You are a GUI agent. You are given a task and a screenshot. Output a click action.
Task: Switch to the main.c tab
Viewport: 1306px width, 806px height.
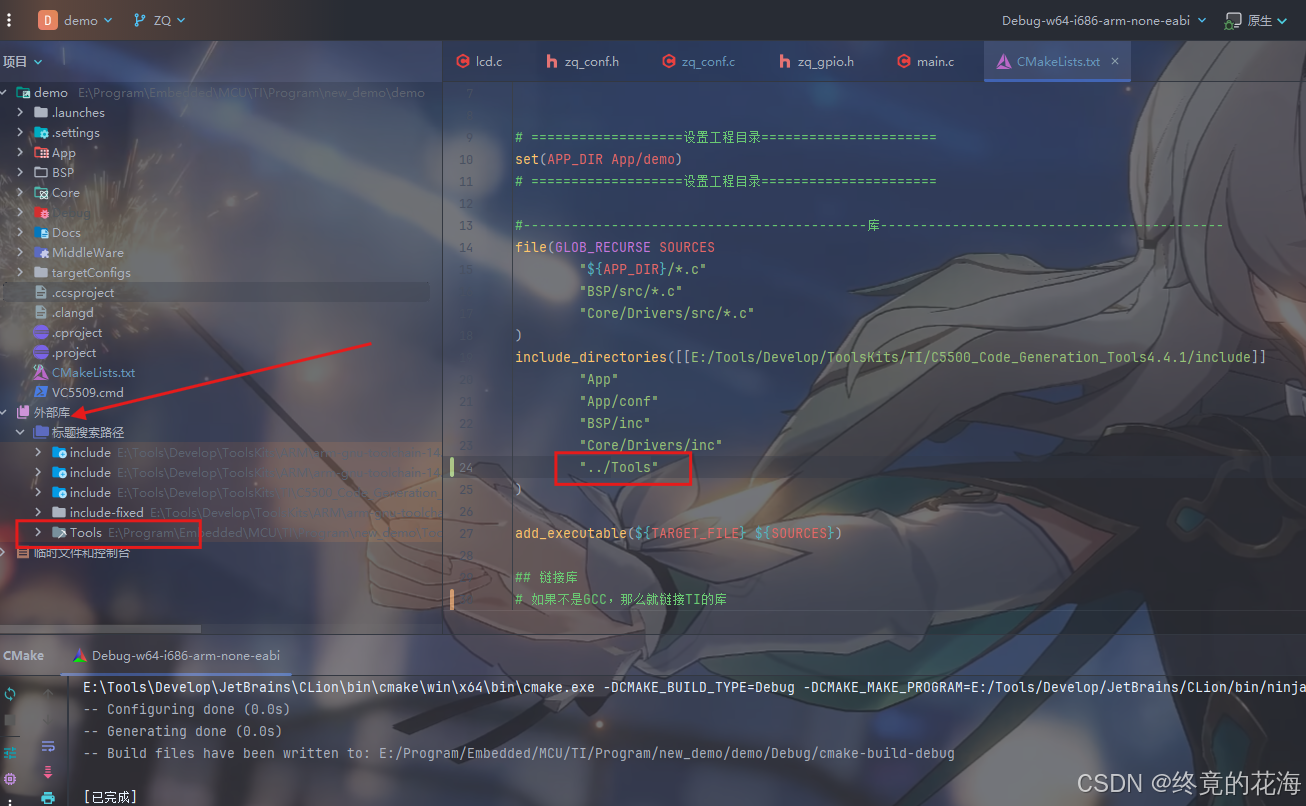tap(925, 61)
